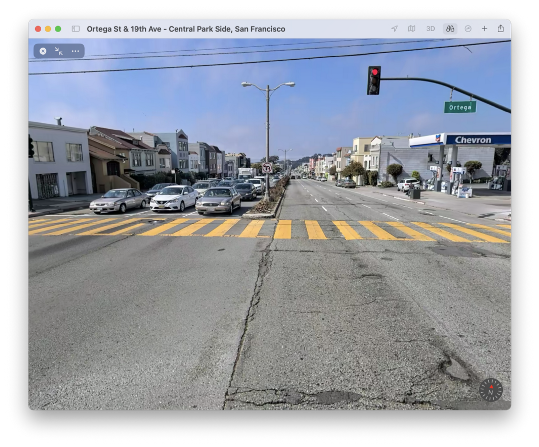539x447 pixels.
Task: Click the green Ortega street sign
Action: tap(460, 107)
